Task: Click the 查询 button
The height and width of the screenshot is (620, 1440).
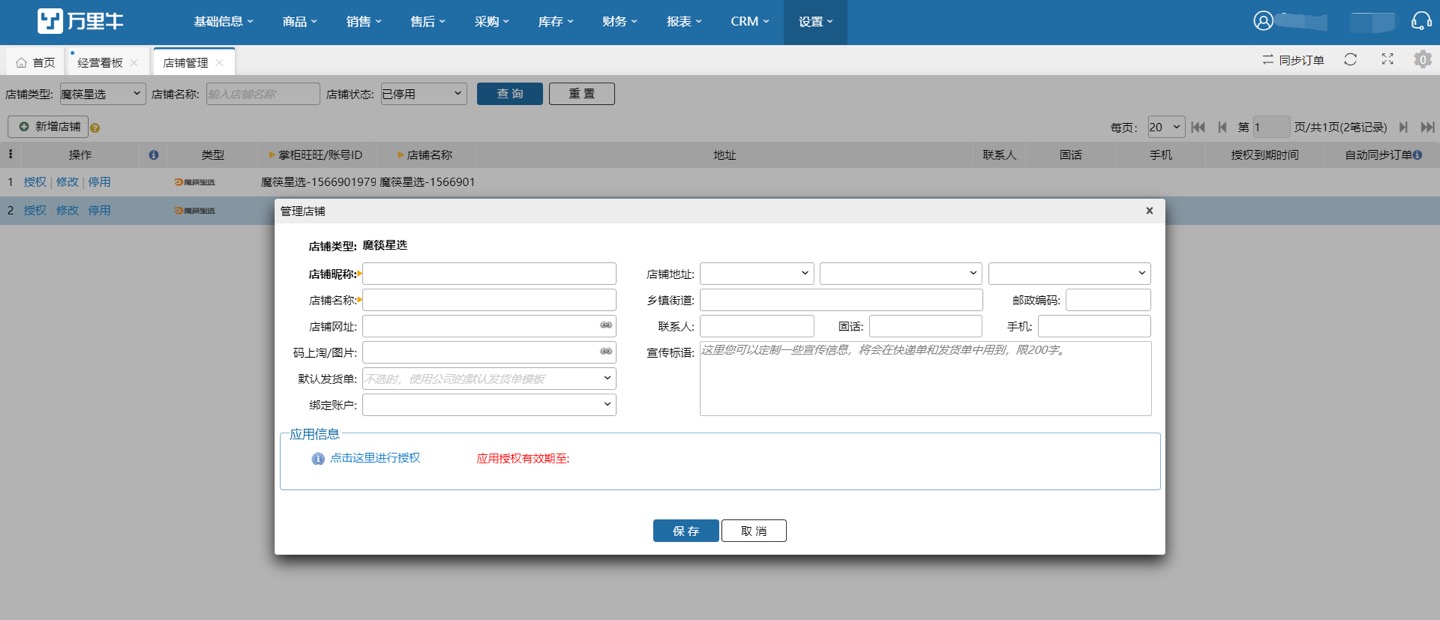Action: tap(510, 94)
